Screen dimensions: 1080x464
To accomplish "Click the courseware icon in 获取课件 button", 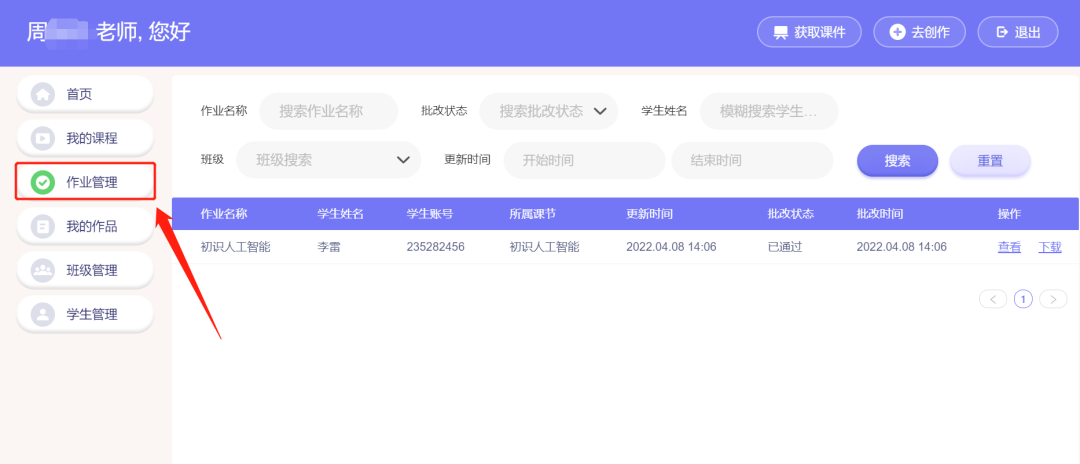I will click(780, 32).
